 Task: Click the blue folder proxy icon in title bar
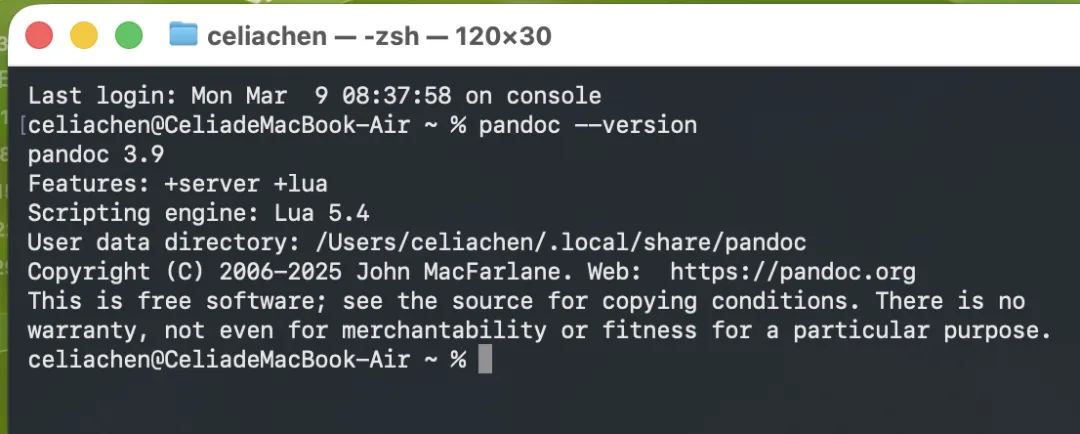tap(183, 34)
